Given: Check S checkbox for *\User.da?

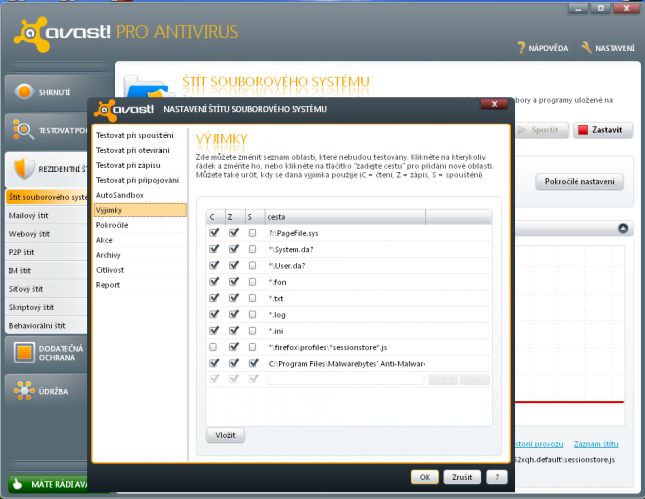Looking at the screenshot, I should [252, 265].
